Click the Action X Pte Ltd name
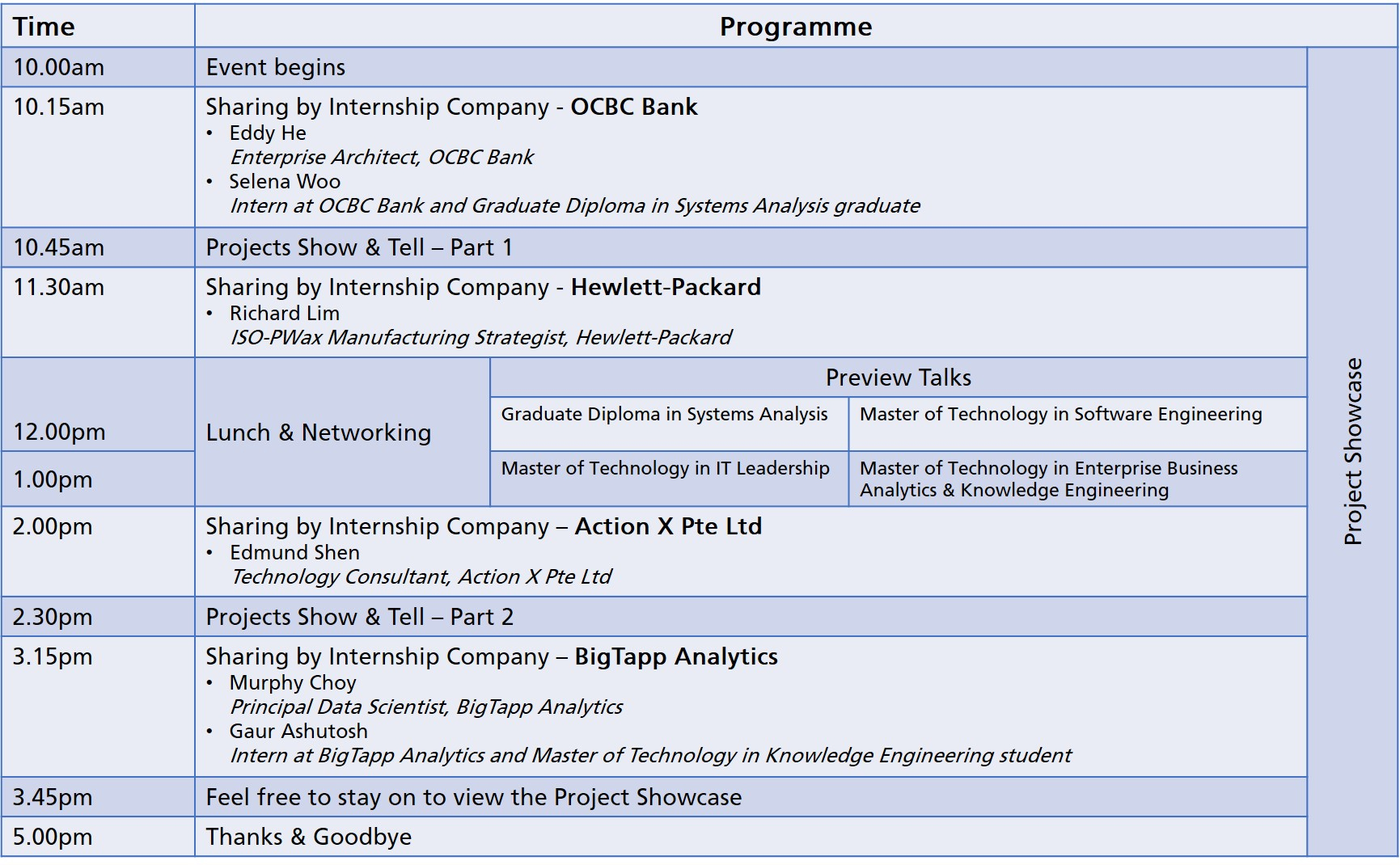Screen dimensions: 1400x865 (668, 526)
